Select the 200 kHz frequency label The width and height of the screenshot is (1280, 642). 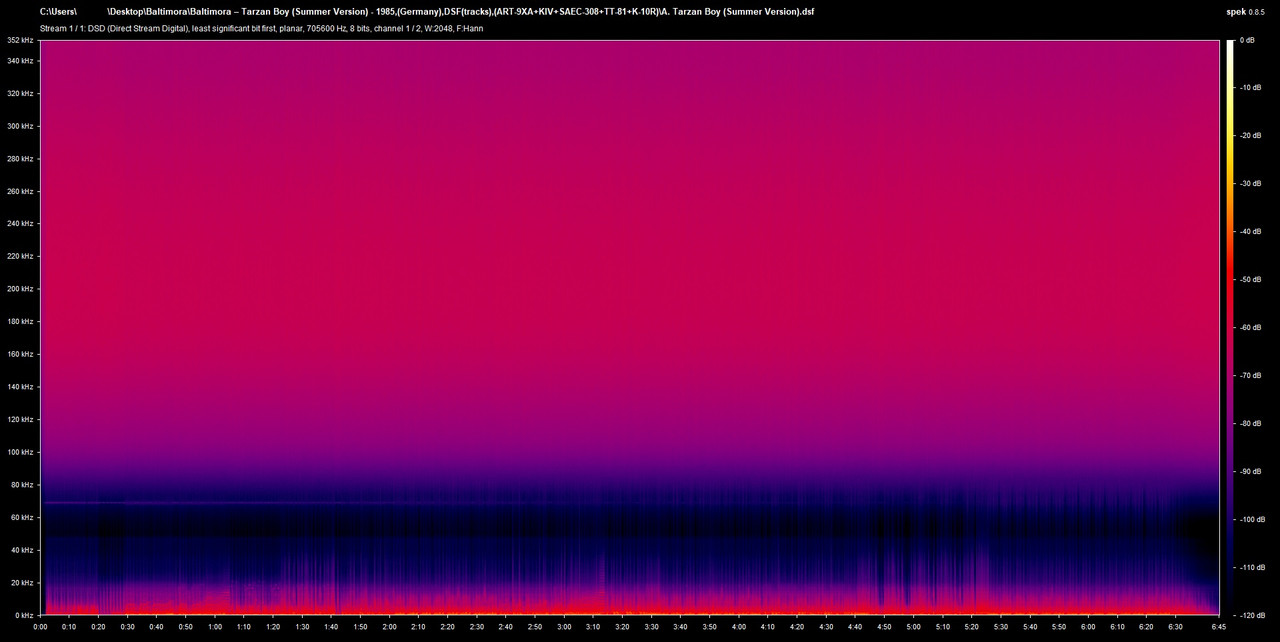21,288
